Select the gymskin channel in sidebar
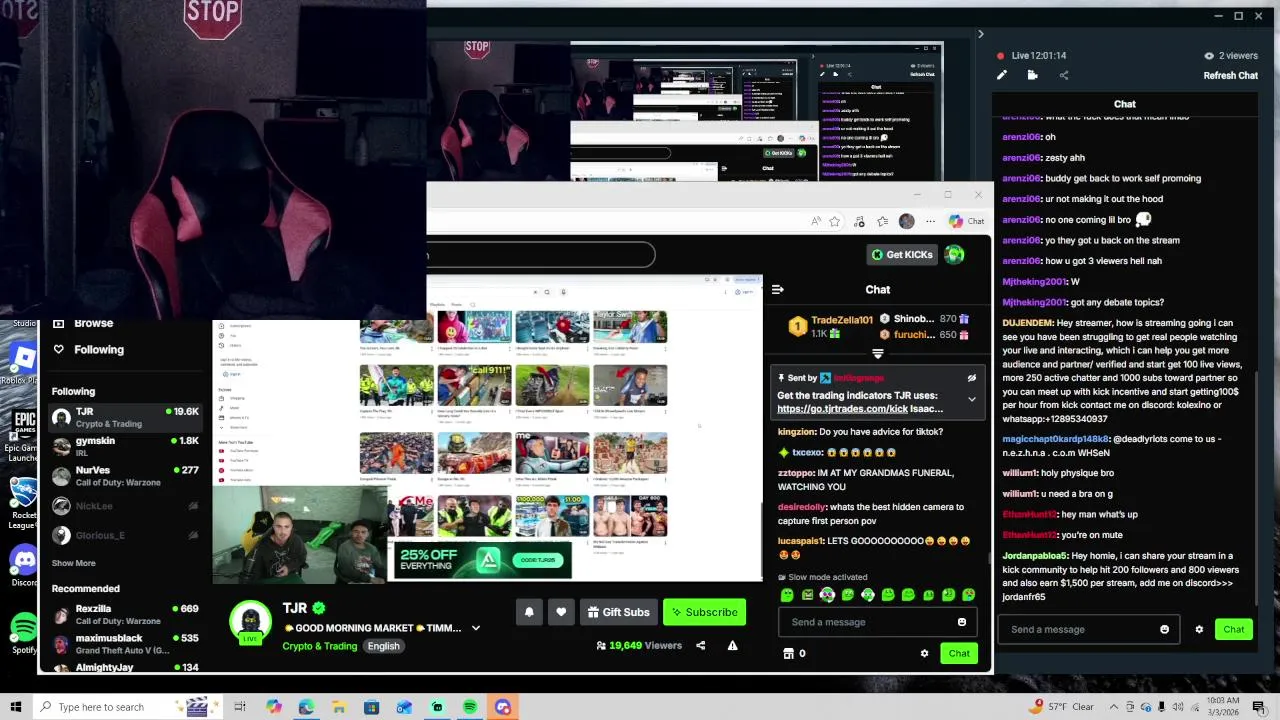The height and width of the screenshot is (720, 1280). point(125,446)
